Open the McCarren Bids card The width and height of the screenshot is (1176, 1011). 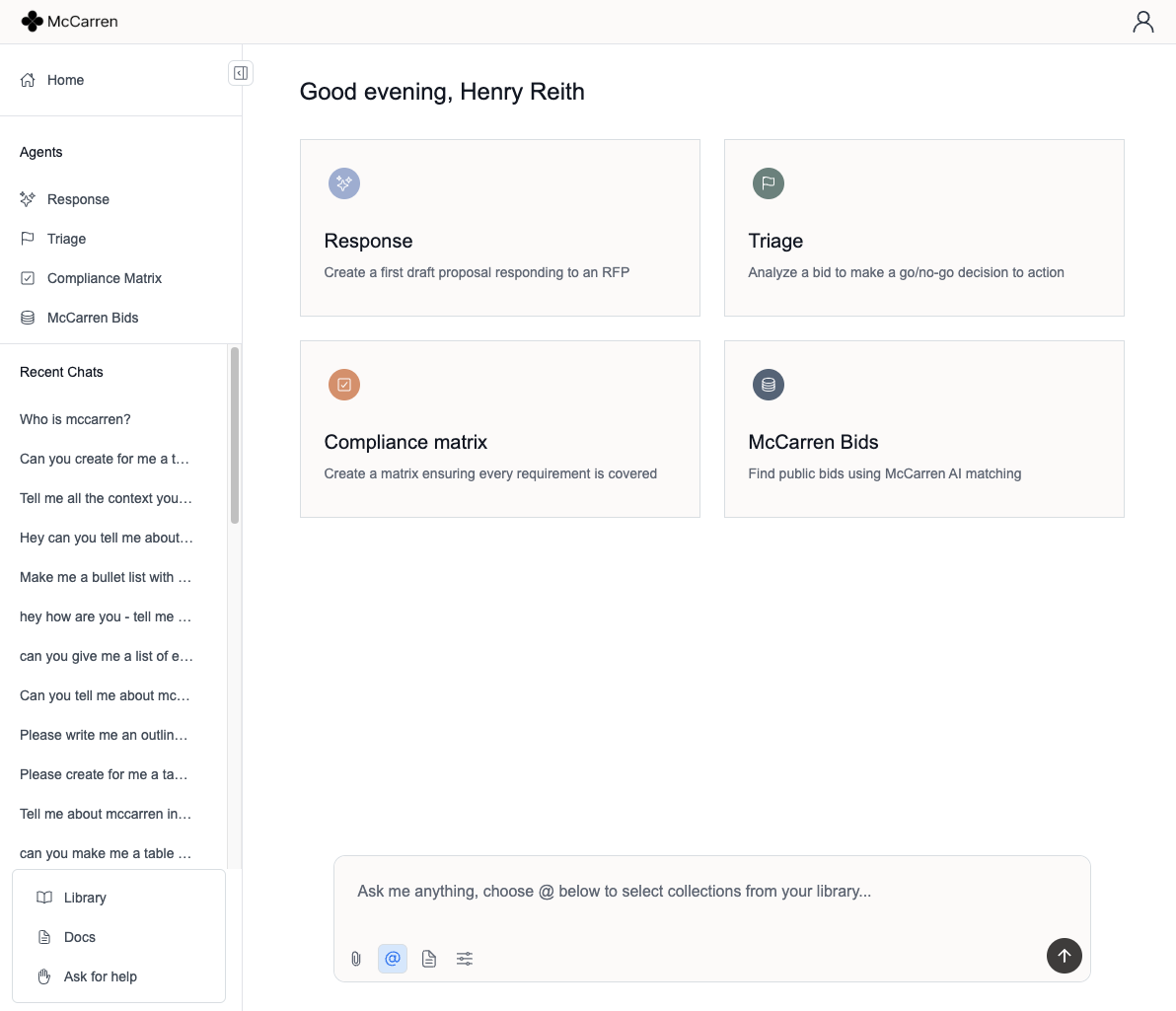924,429
